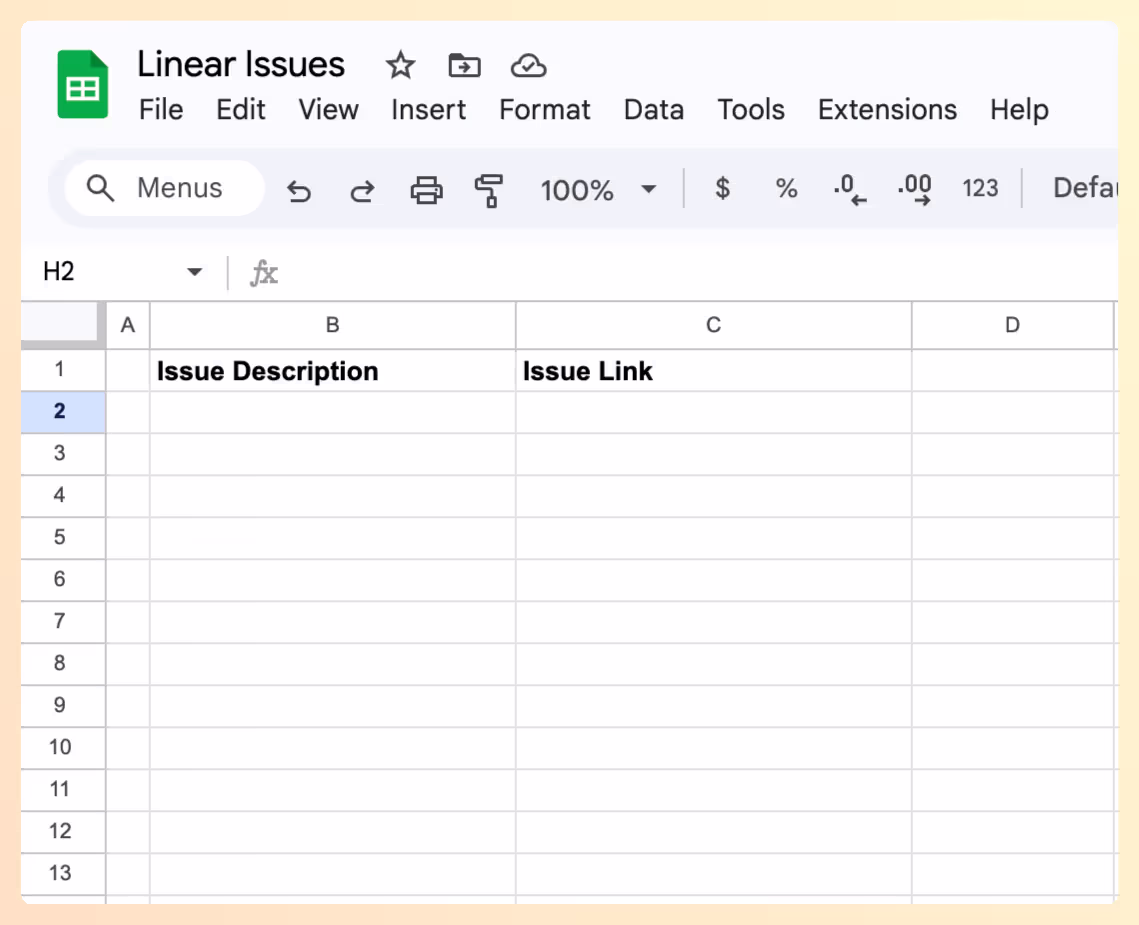This screenshot has width=1139, height=925.
Task: Select row 4 header
Action: pos(63,496)
